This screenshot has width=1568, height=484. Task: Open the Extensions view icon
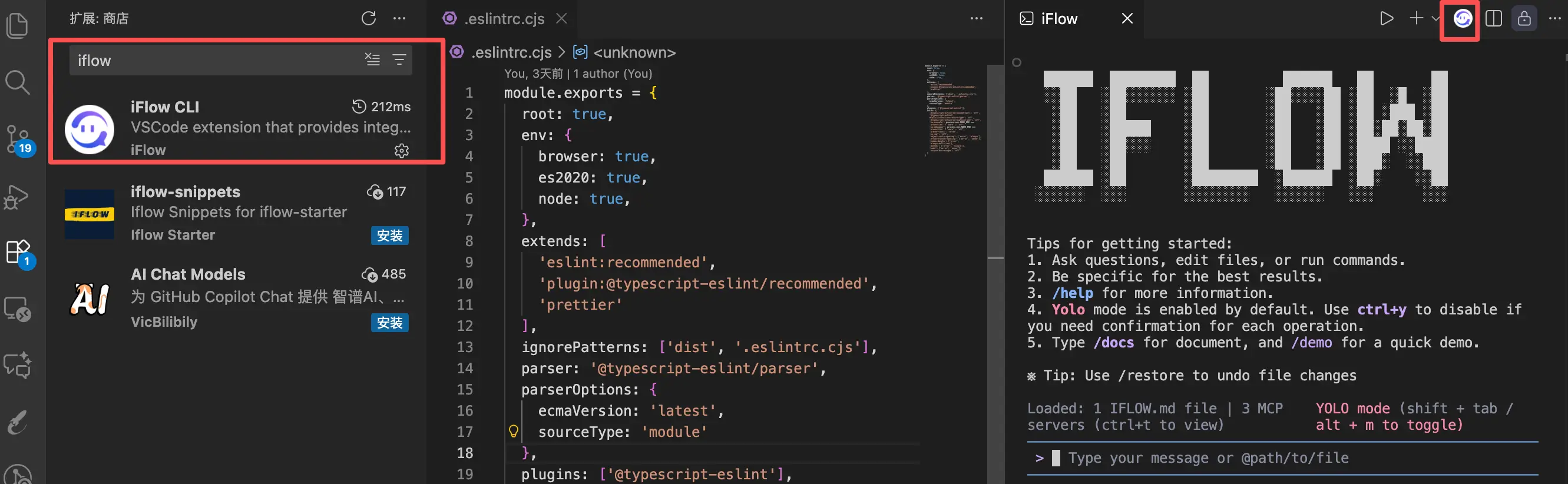[x=17, y=251]
